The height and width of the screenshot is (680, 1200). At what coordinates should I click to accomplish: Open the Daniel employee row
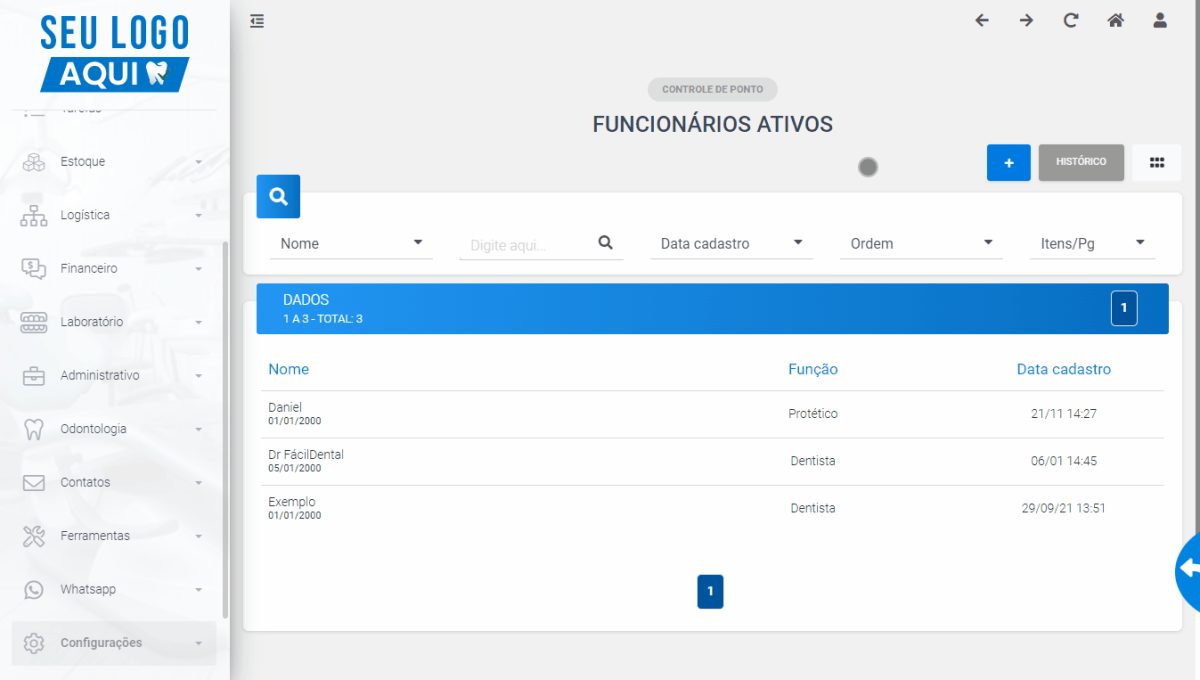coord(712,414)
